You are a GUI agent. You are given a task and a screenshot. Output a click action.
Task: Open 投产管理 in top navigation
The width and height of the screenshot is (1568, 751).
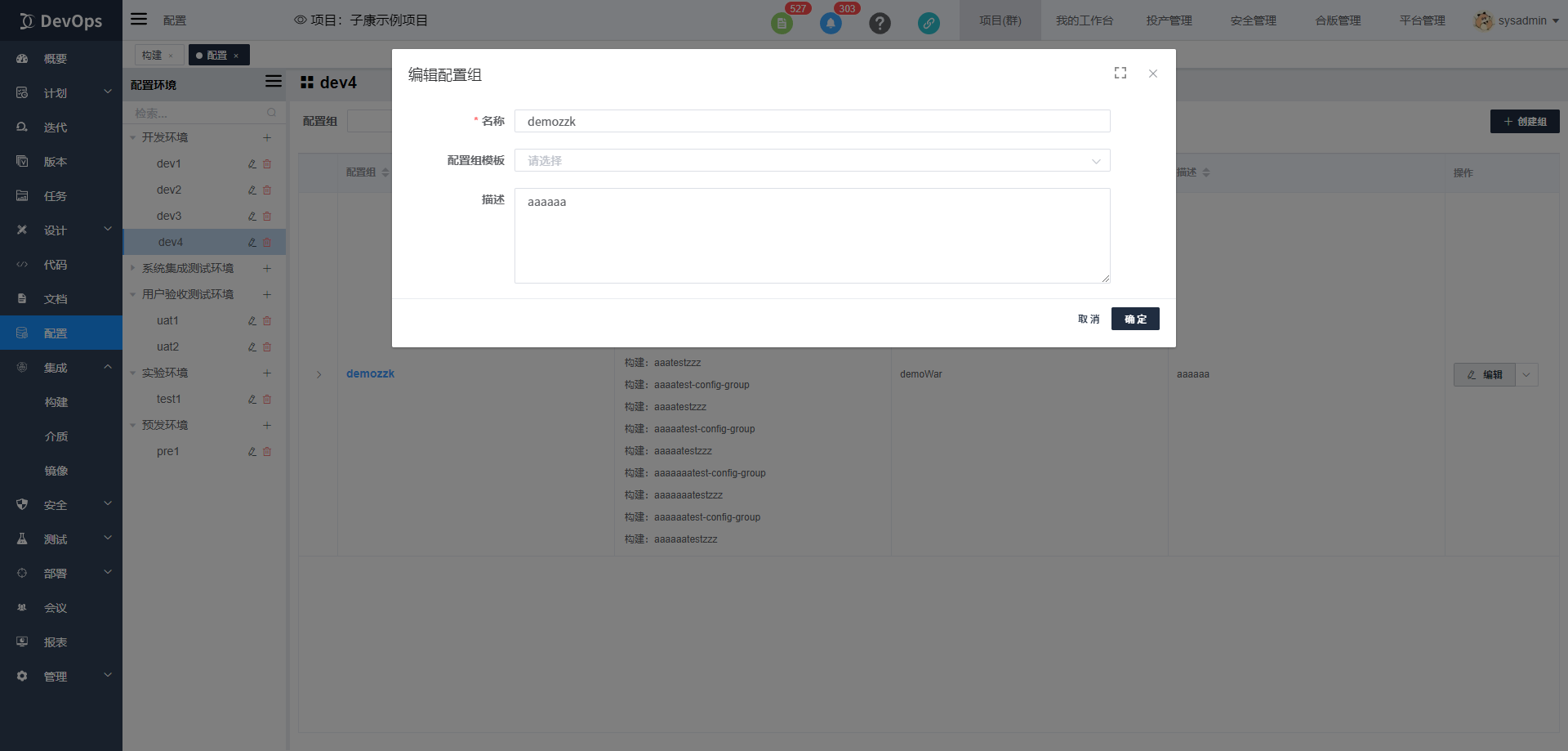coord(1169,20)
